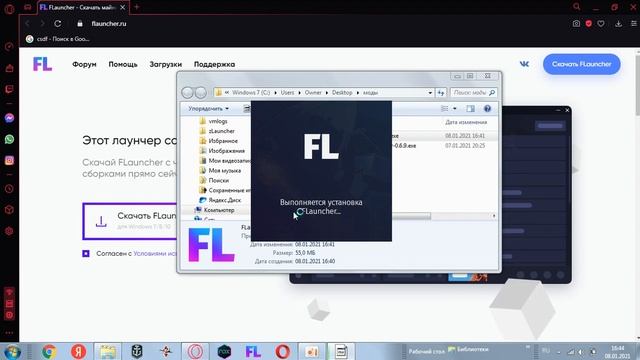The height and width of the screenshot is (360, 640).
Task: Open Explorer help question-mark icon
Action: click(x=487, y=109)
